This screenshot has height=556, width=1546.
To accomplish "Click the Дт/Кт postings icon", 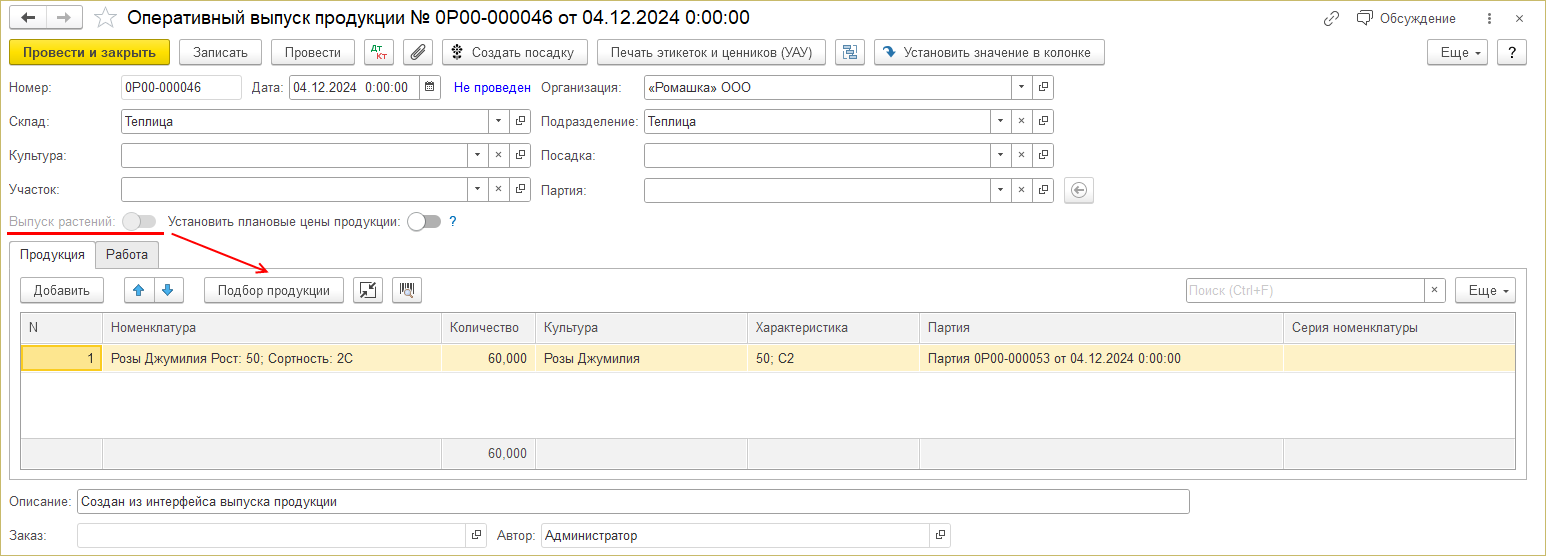I will pyautogui.click(x=380, y=52).
